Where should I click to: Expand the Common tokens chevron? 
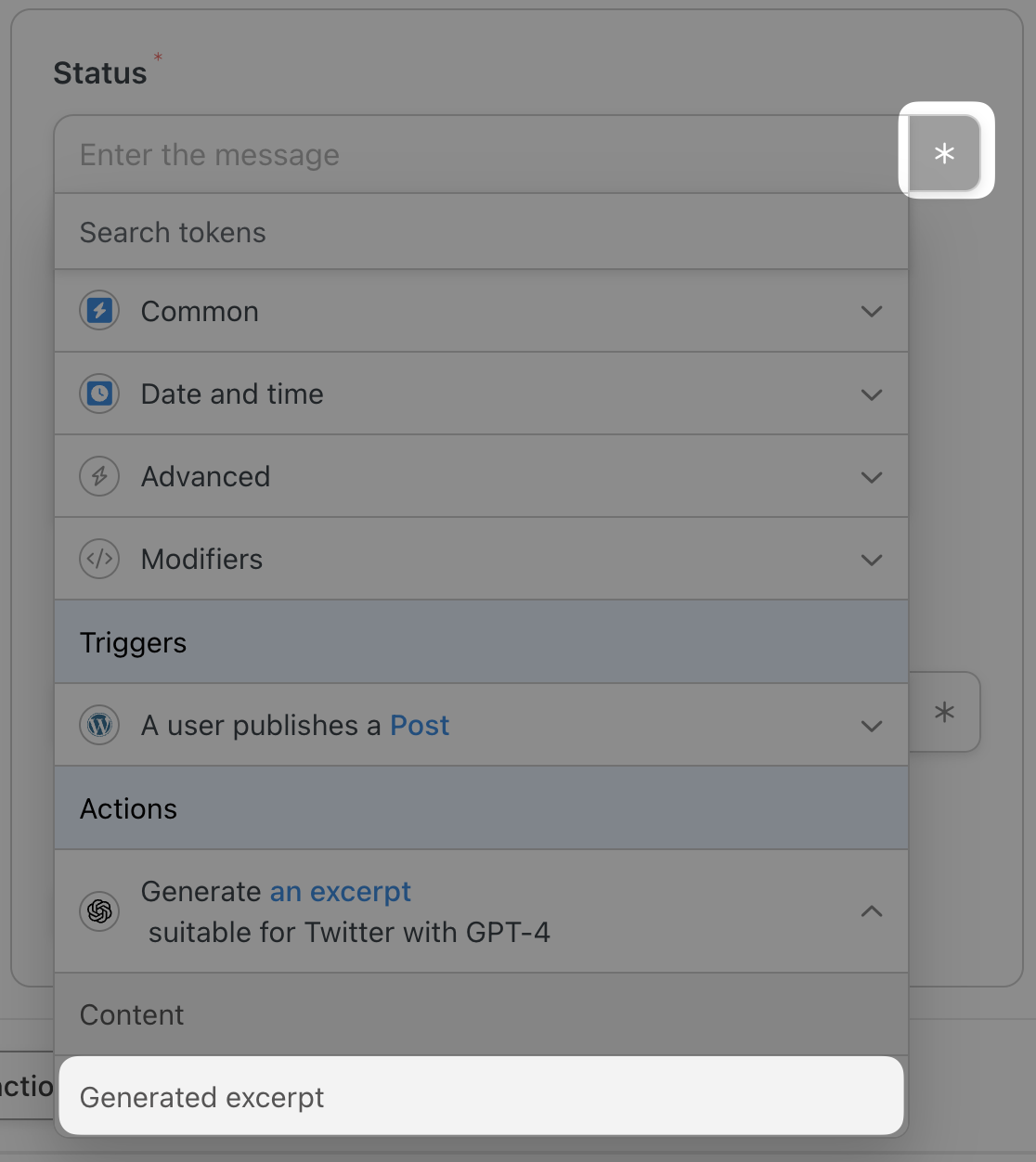(871, 311)
